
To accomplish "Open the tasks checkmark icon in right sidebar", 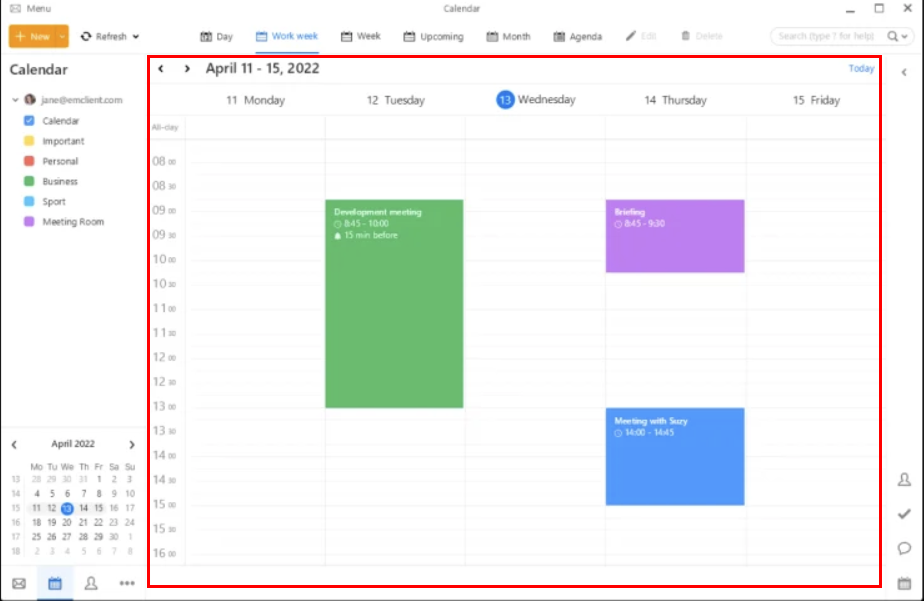I will click(x=904, y=514).
